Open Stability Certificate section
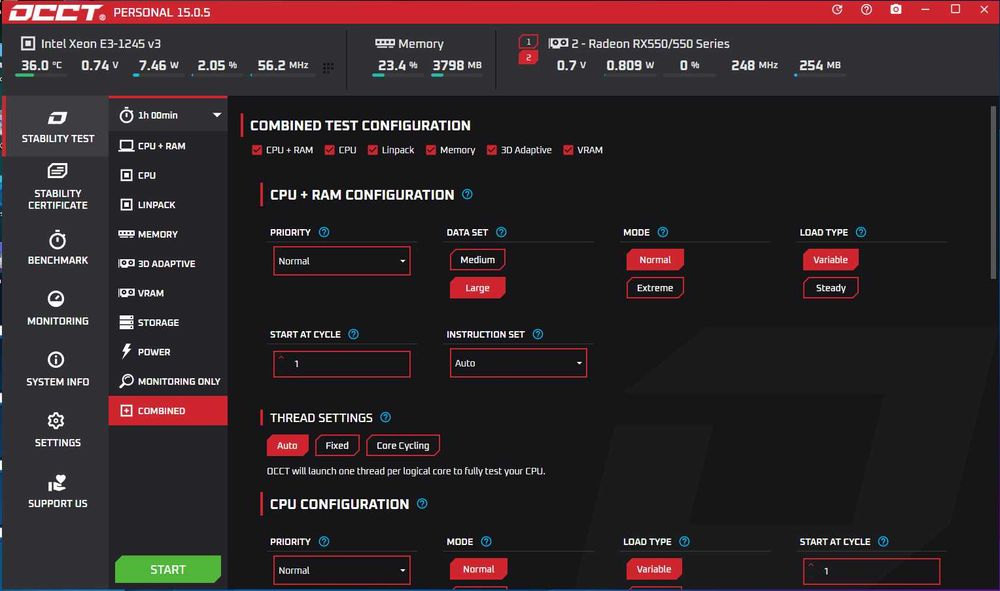The width and height of the screenshot is (1000, 591). (x=57, y=187)
